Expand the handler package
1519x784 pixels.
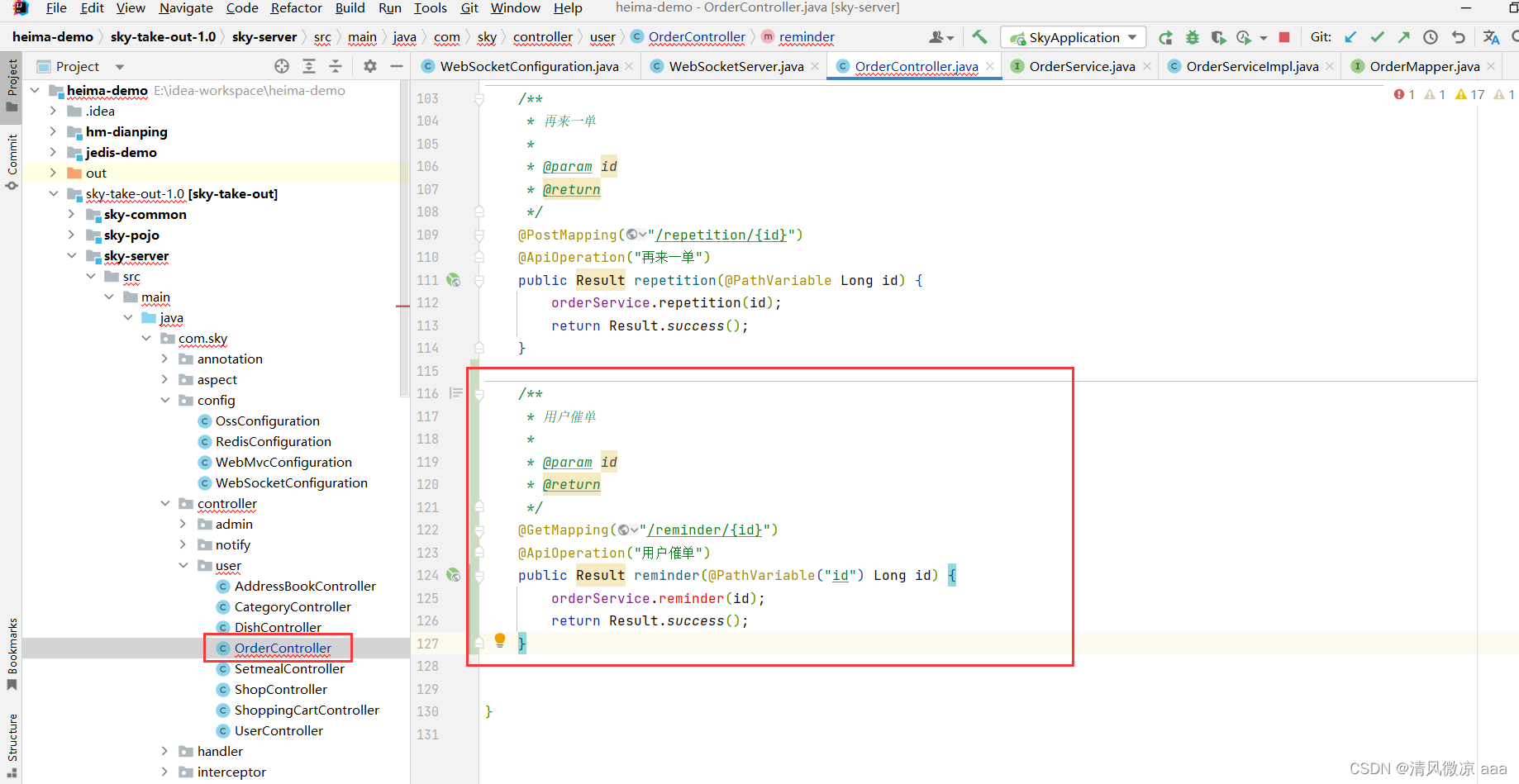pyautogui.click(x=165, y=751)
